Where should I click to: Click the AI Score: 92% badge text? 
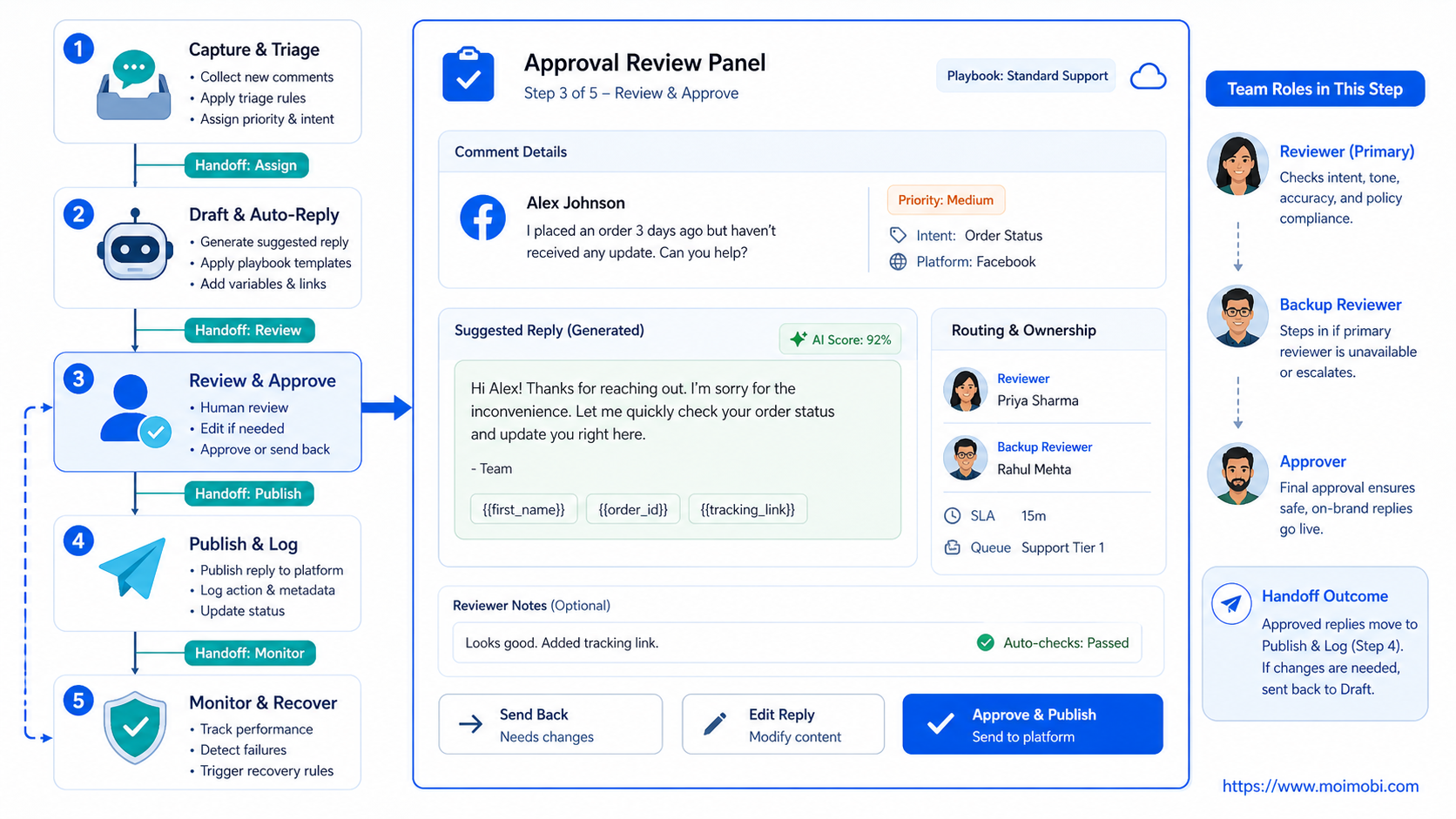[x=852, y=340]
